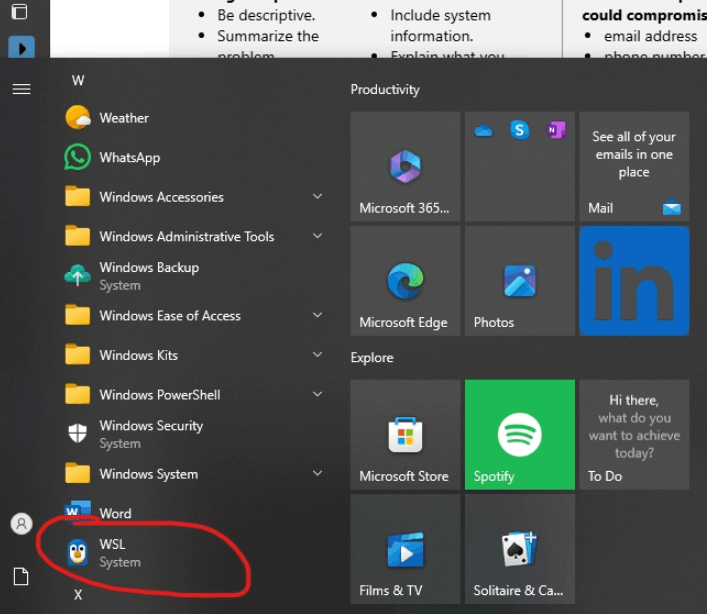Viewport: 707px width, 614px height.
Task: Open the Mail tile
Action: tap(634, 167)
